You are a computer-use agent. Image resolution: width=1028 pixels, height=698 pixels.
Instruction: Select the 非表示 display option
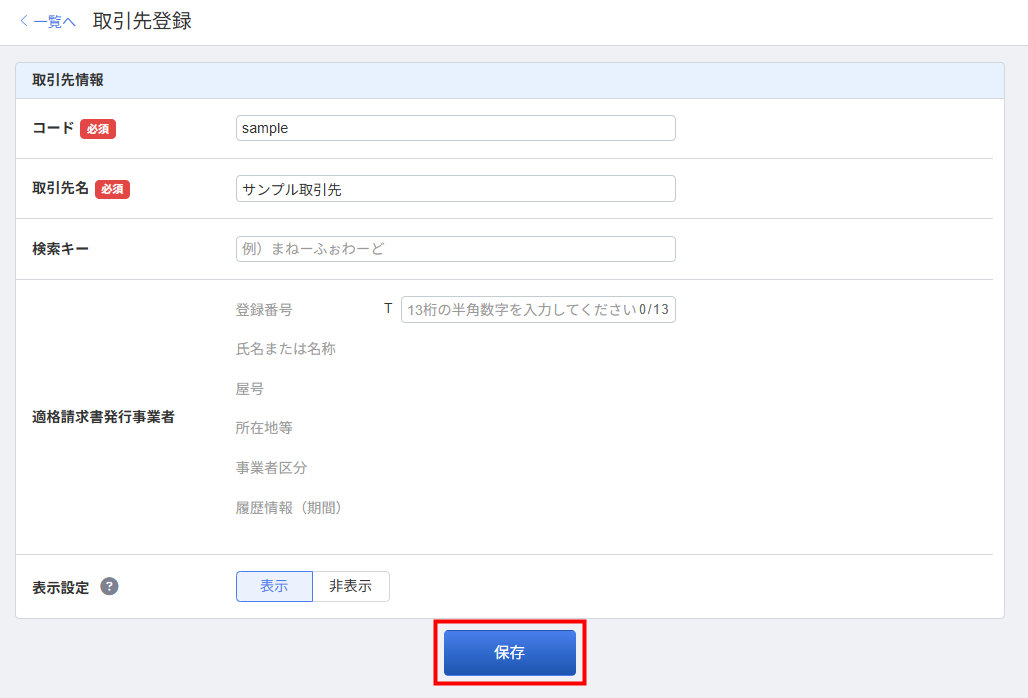point(350,587)
